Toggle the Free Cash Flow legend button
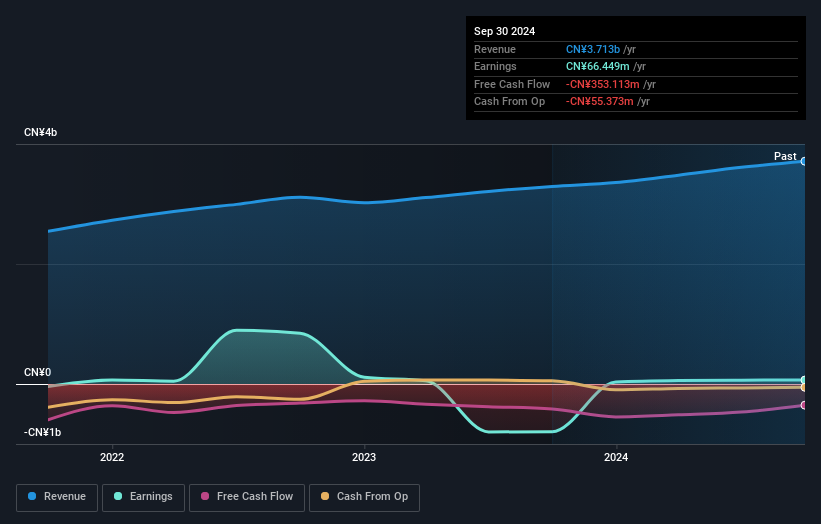The height and width of the screenshot is (524, 821). (x=247, y=497)
